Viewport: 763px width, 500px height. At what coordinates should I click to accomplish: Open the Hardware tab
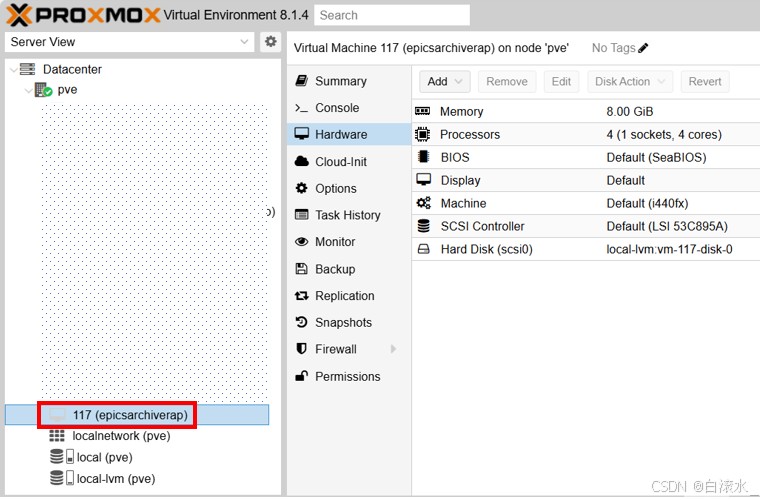[x=349, y=134]
